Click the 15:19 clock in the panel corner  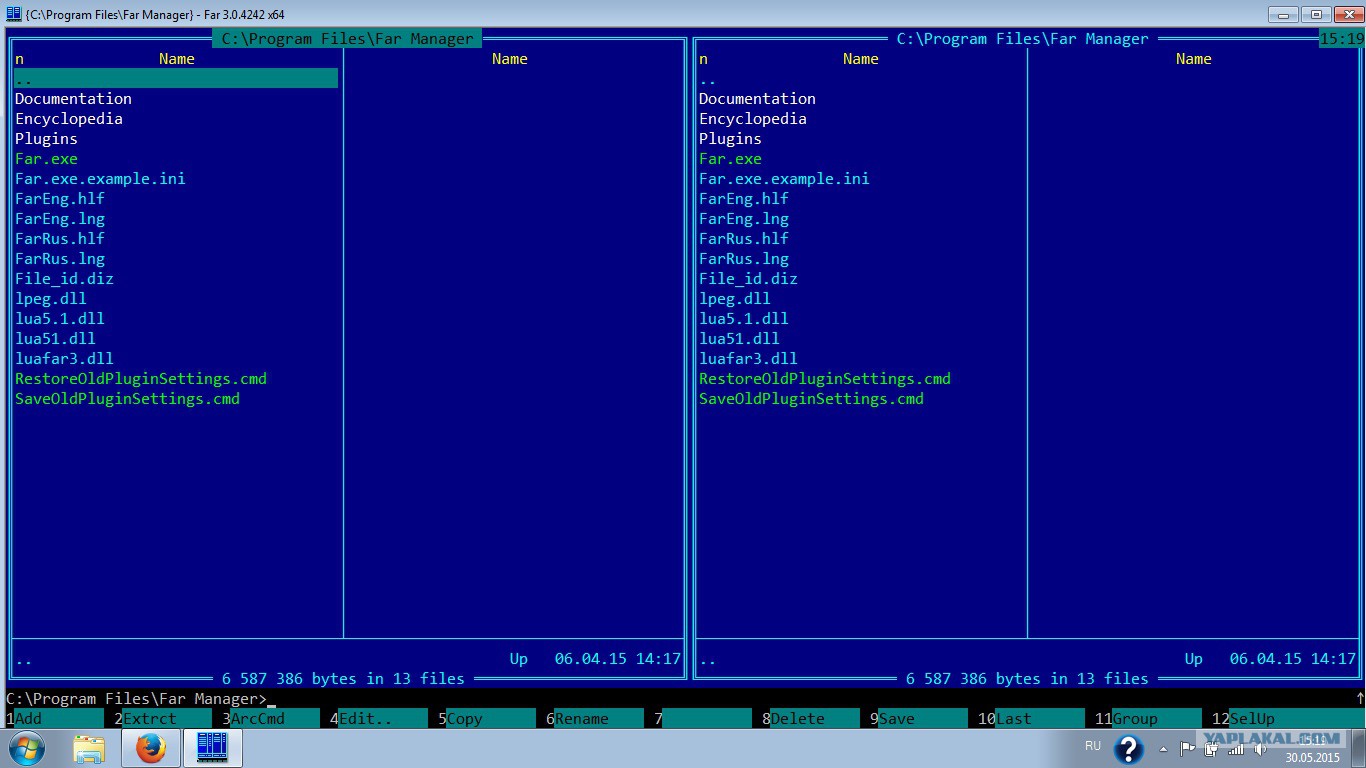coord(1341,39)
